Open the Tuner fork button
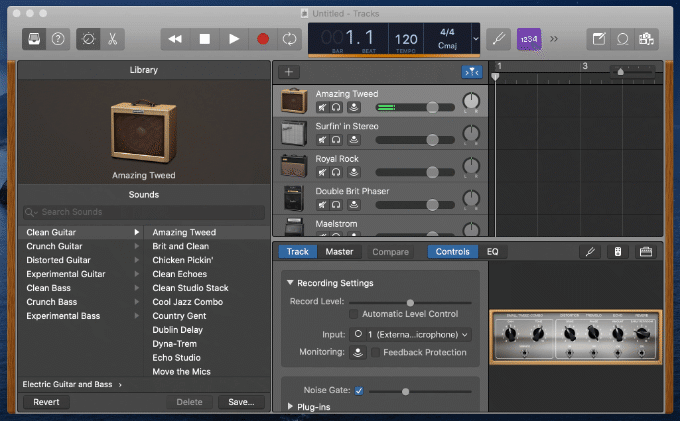 tap(499, 39)
